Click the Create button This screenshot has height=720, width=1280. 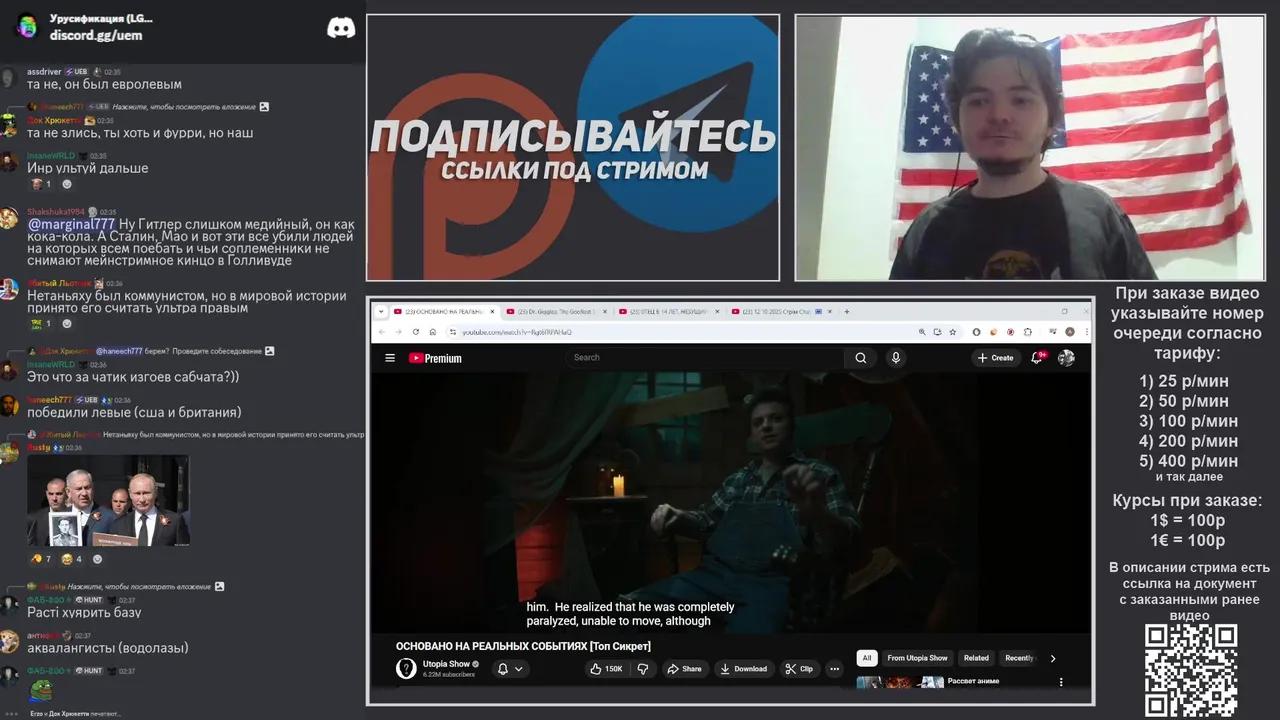(995, 358)
